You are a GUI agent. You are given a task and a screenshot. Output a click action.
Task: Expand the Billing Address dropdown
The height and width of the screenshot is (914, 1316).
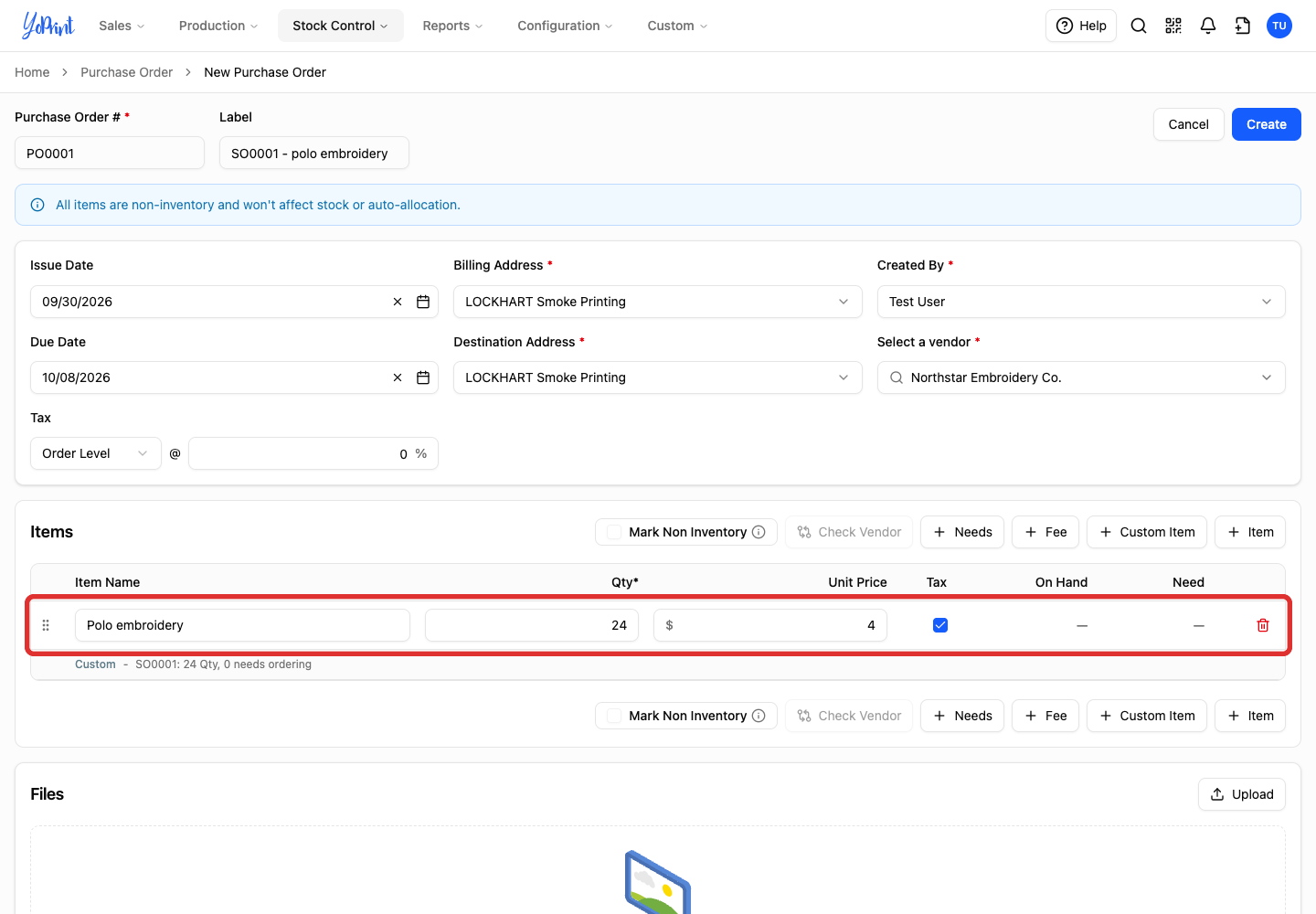pyautogui.click(x=658, y=302)
